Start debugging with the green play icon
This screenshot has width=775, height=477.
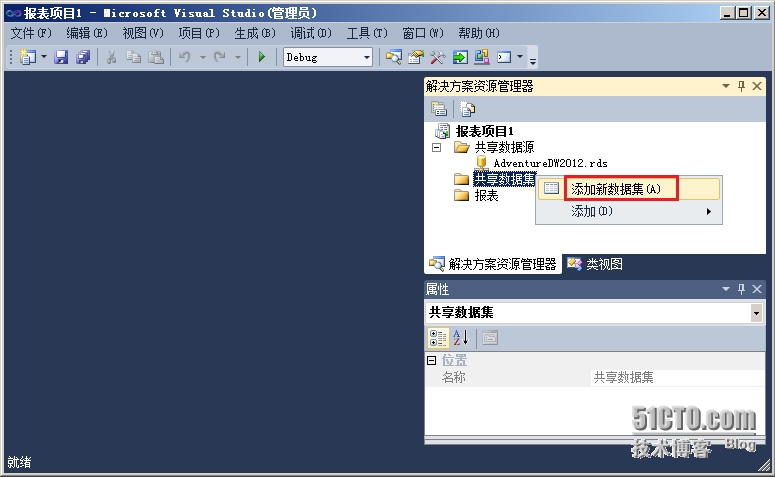coord(262,57)
